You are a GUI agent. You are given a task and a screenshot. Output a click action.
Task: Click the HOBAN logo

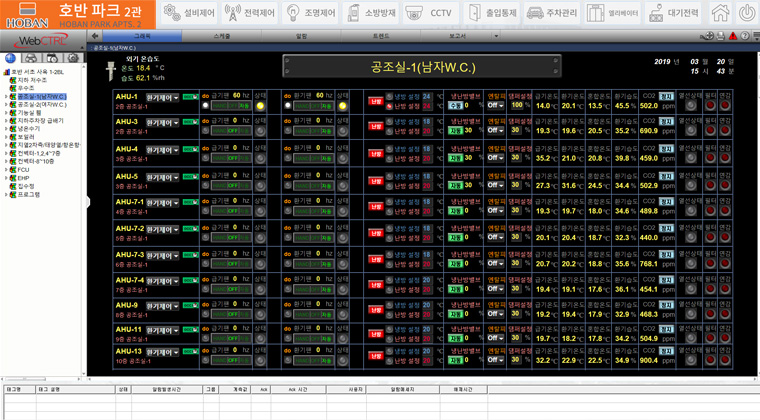coord(27,15)
